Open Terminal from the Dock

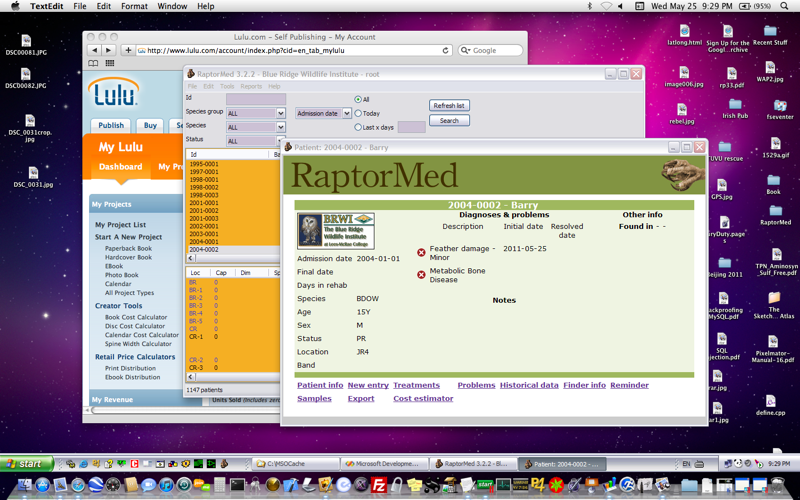[237, 485]
